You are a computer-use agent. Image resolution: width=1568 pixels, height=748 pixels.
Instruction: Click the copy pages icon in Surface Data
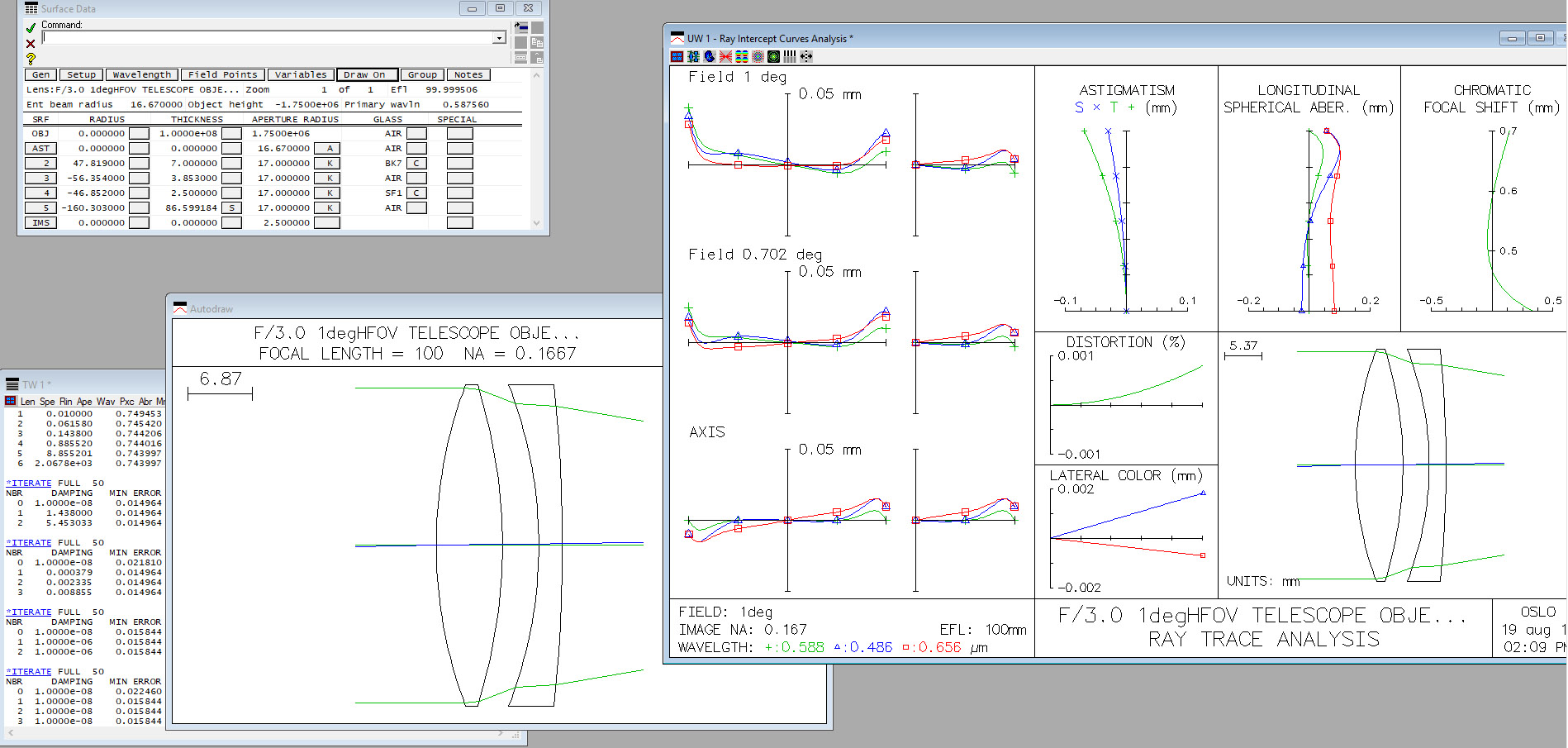[537, 42]
